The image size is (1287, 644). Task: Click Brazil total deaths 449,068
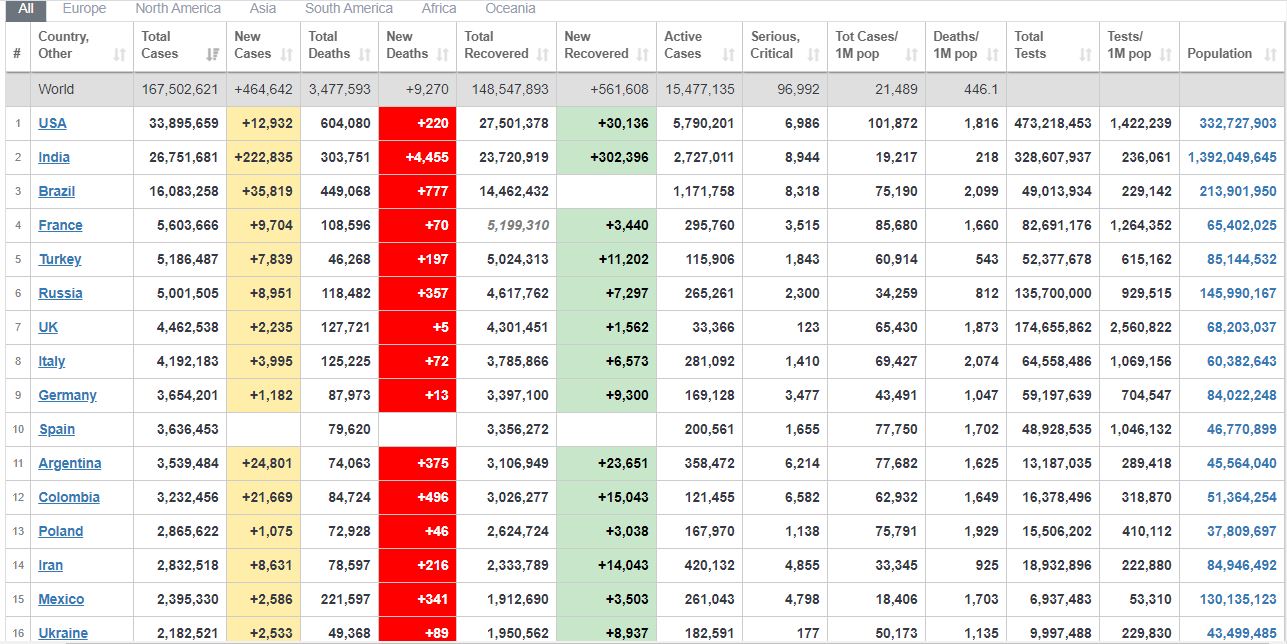click(347, 191)
